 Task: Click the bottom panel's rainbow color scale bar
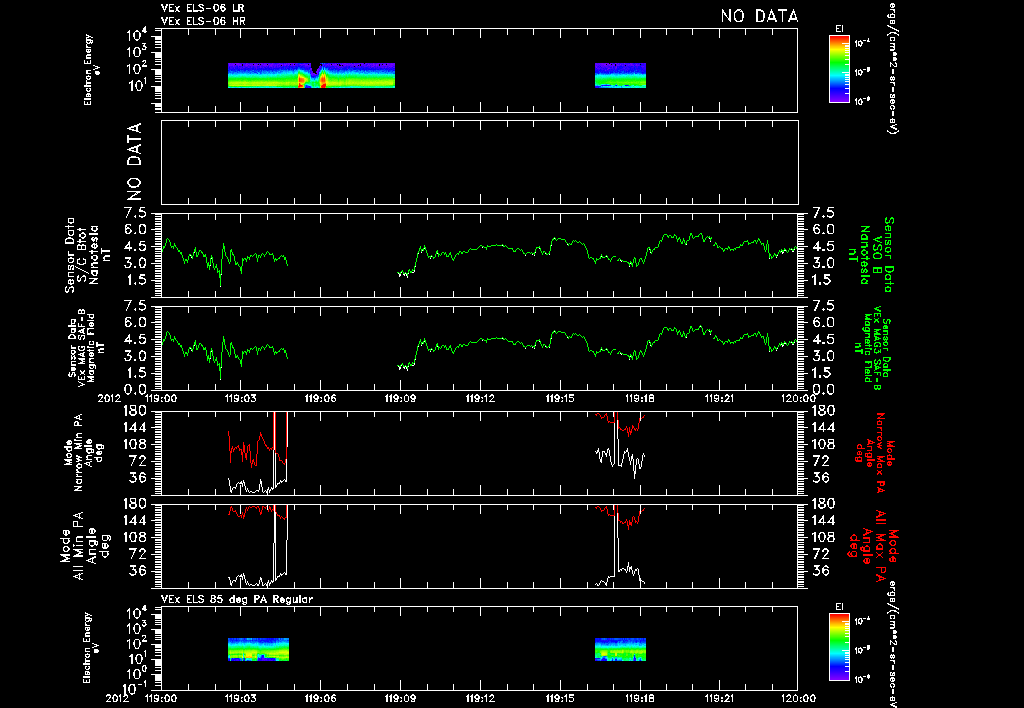pyautogui.click(x=839, y=647)
